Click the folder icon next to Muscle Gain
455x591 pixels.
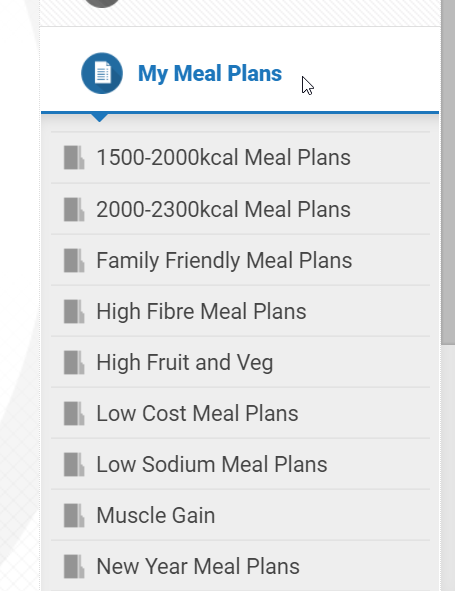click(74, 515)
